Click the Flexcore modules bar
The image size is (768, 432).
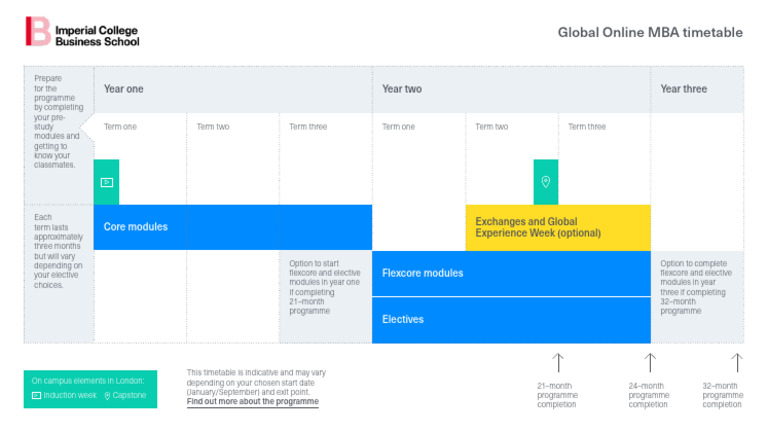pos(511,273)
